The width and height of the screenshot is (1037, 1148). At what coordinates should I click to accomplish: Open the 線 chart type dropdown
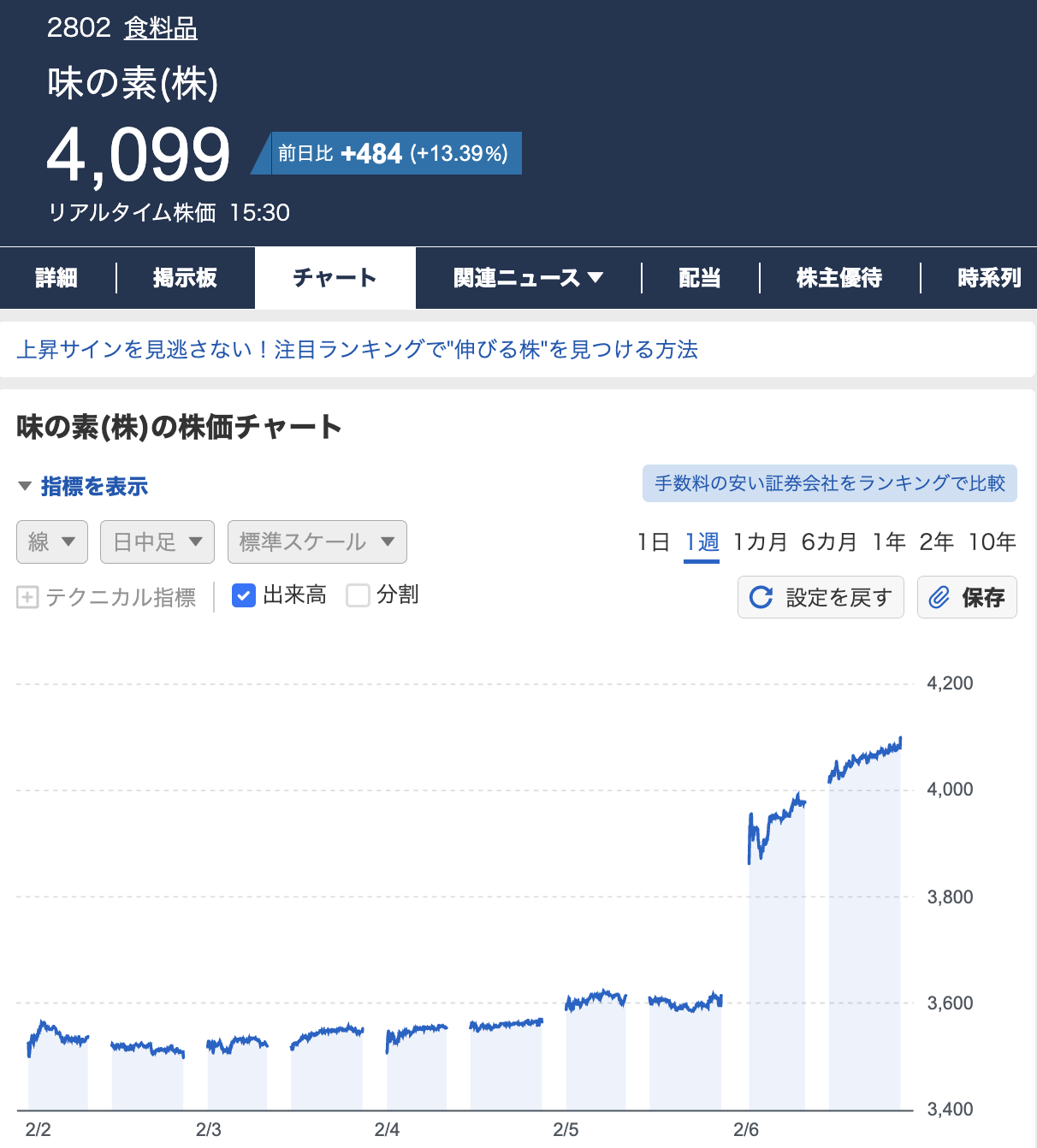tap(52, 542)
